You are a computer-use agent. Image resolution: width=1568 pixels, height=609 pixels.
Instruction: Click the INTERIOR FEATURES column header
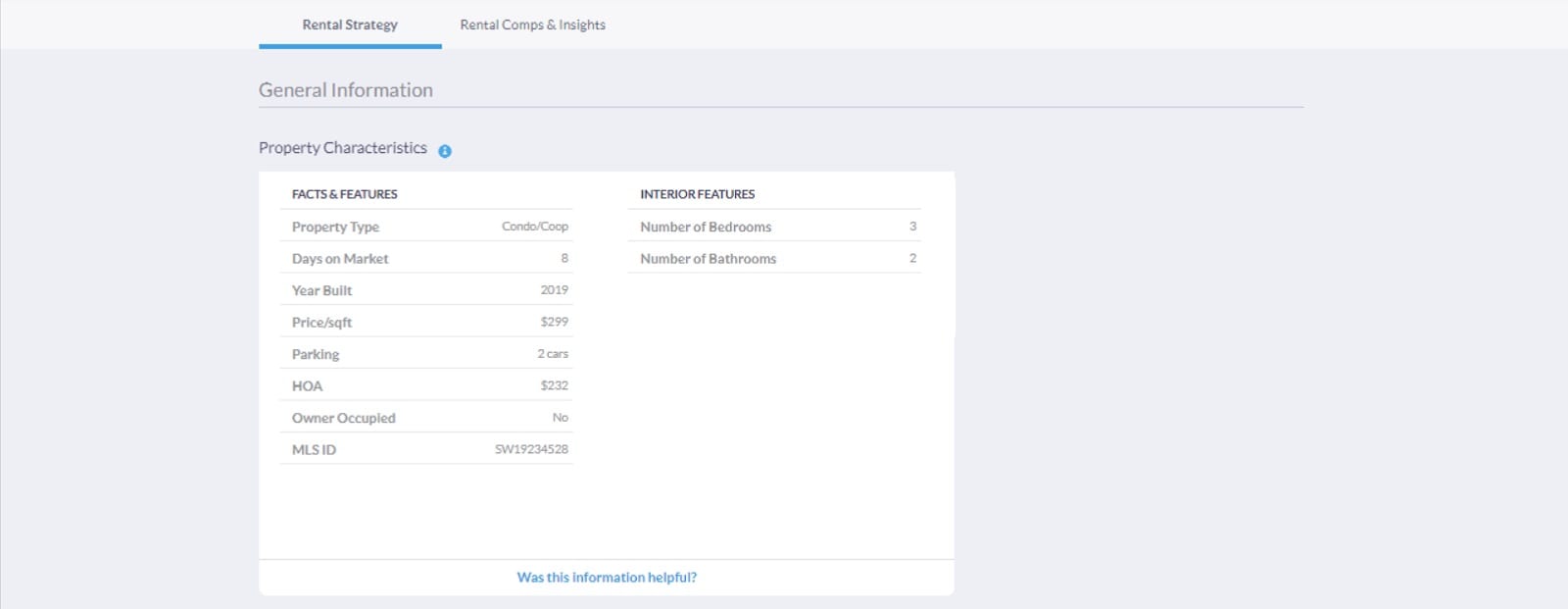coord(697,194)
